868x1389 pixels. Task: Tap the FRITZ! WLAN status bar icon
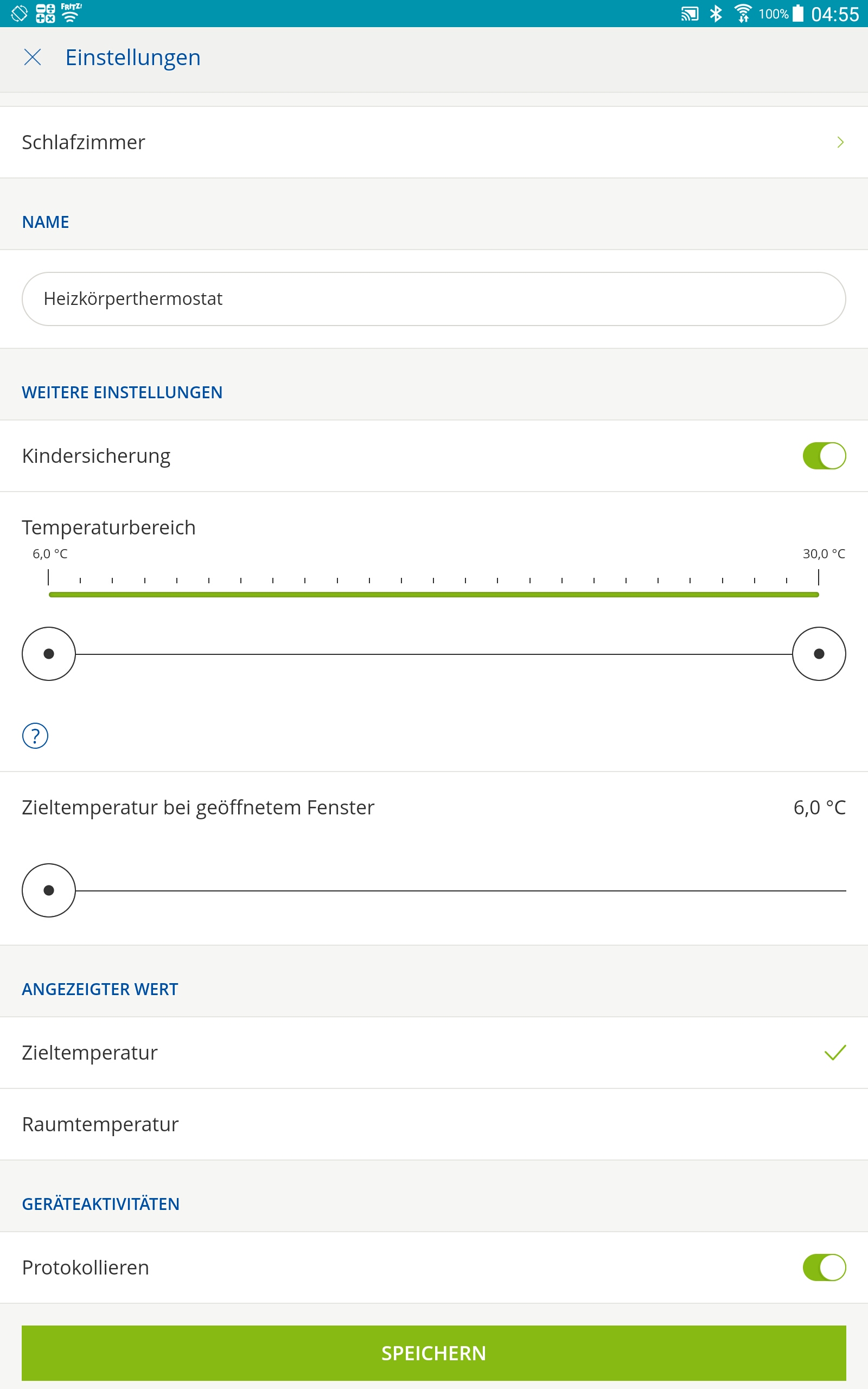coord(71,12)
